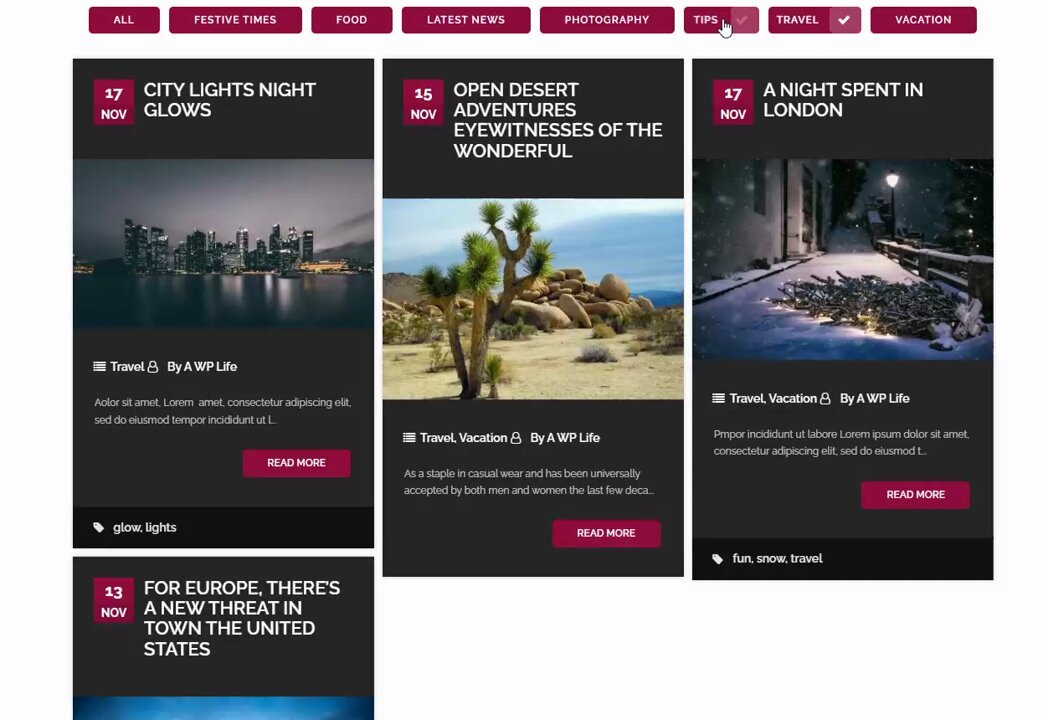Show Latest News posts
1048x720 pixels.
click(466, 20)
